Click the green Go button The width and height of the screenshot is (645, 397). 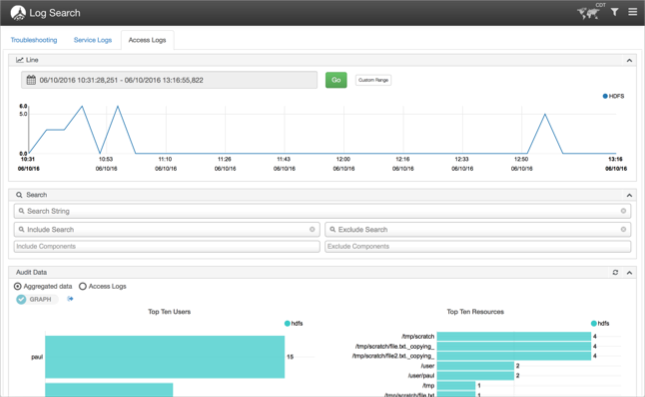click(x=336, y=80)
